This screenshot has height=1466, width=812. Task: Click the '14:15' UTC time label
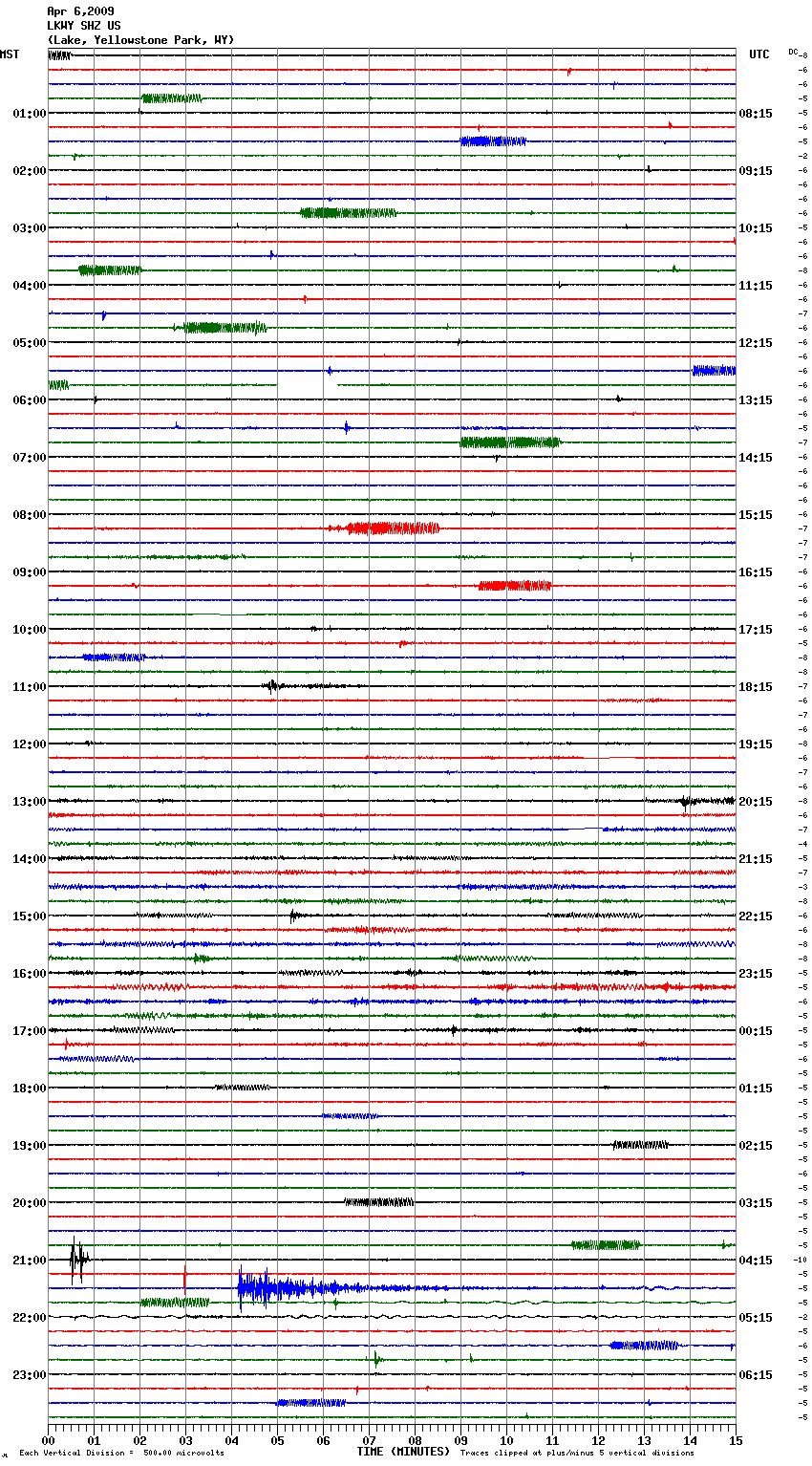pyautogui.click(x=756, y=458)
